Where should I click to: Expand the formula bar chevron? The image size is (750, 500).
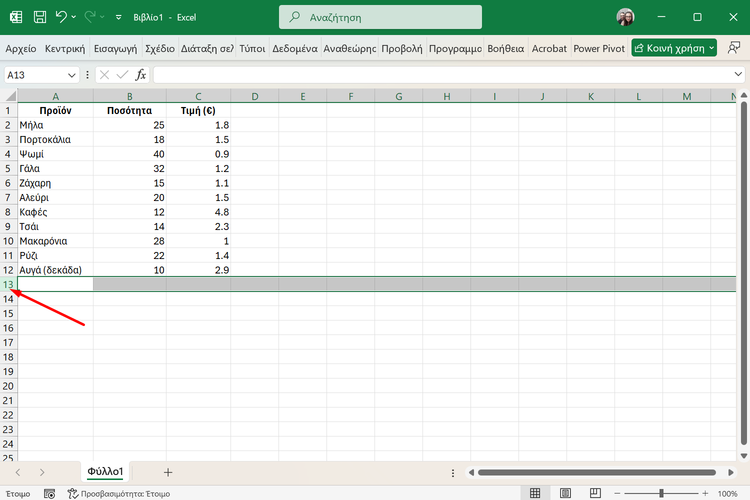click(737, 75)
